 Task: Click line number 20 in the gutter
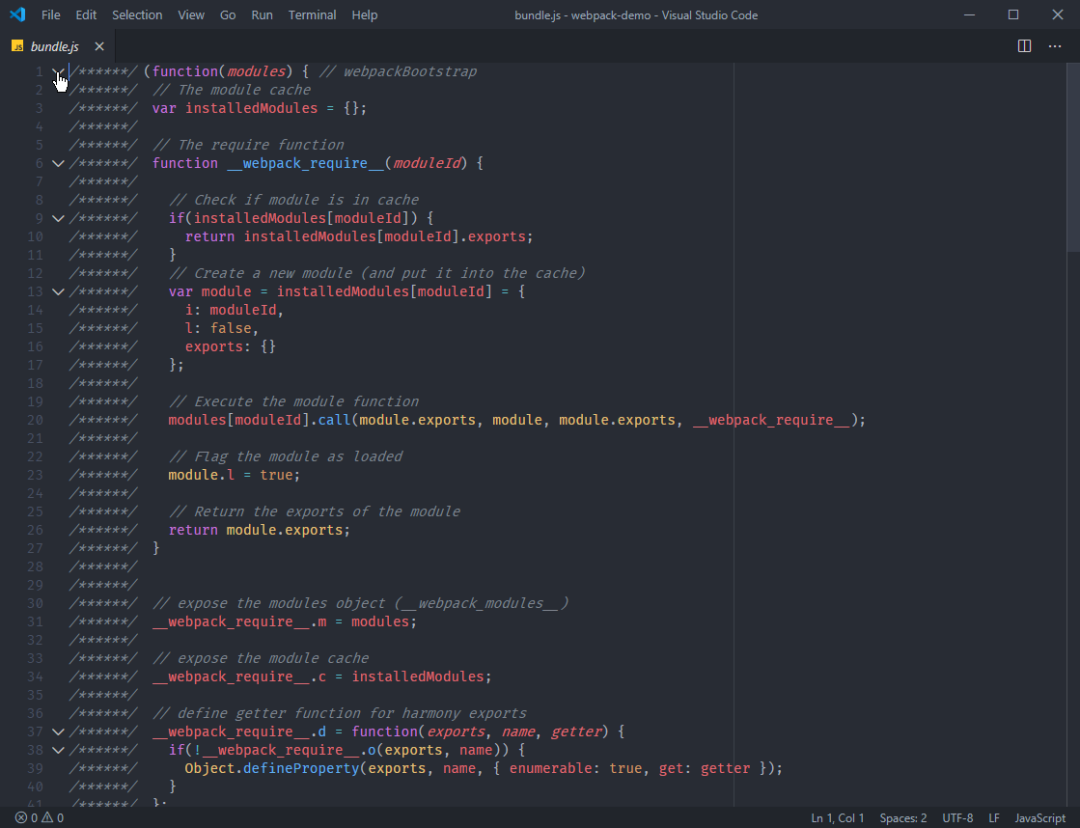point(35,419)
